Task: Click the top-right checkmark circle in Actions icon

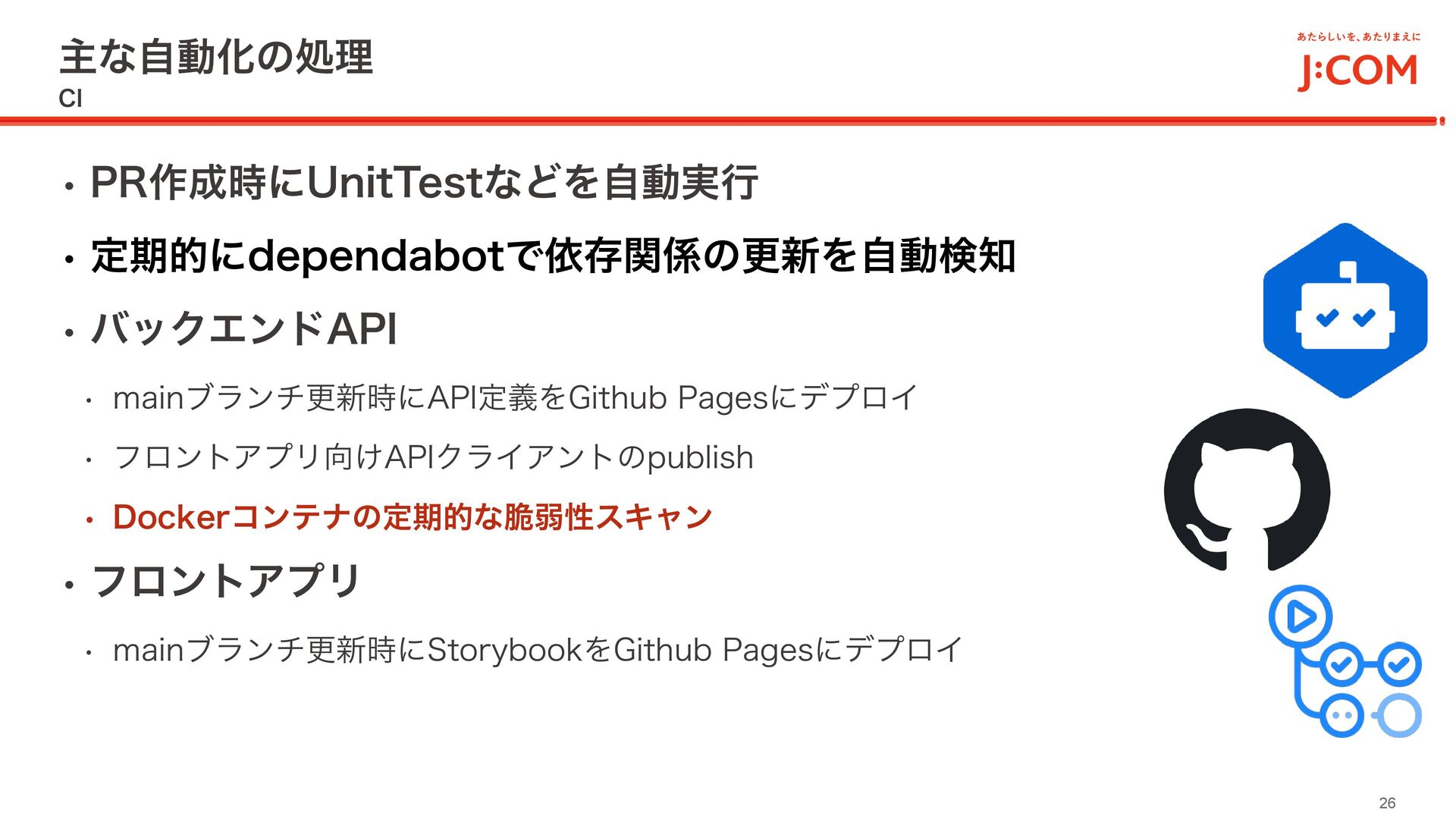Action: click(1399, 665)
